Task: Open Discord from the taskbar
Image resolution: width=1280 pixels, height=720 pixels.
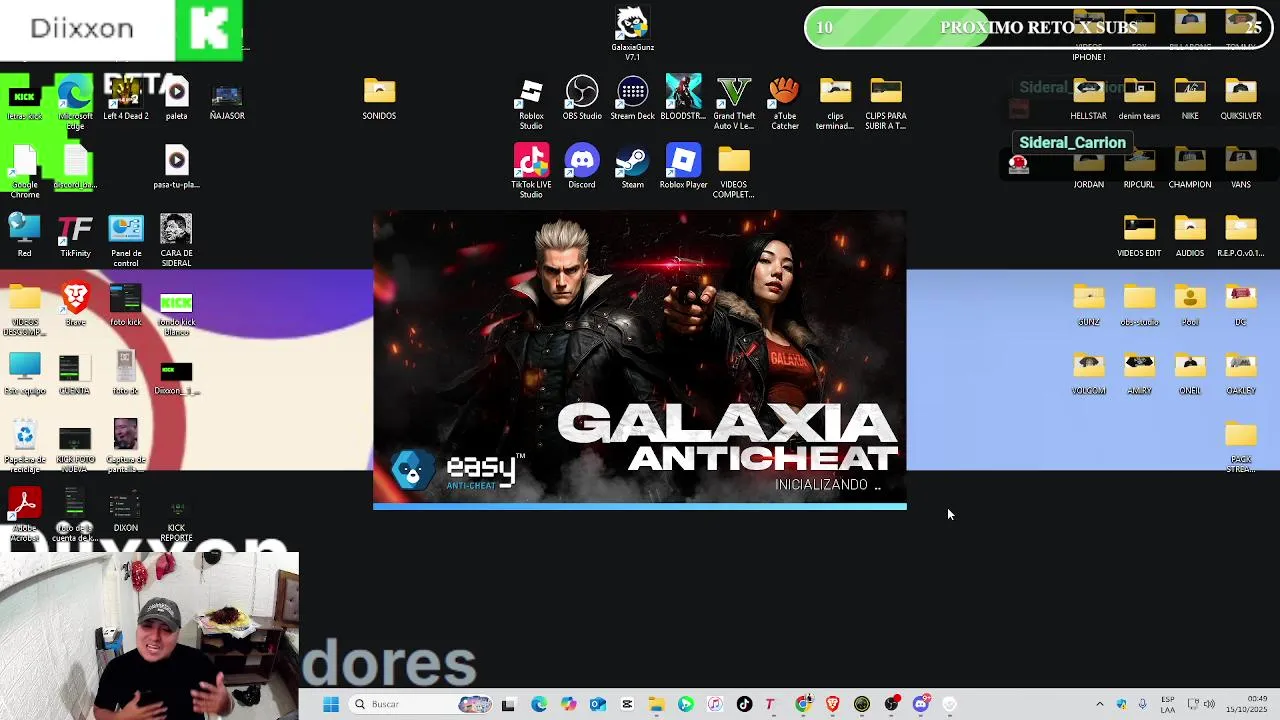Action: pos(921,704)
